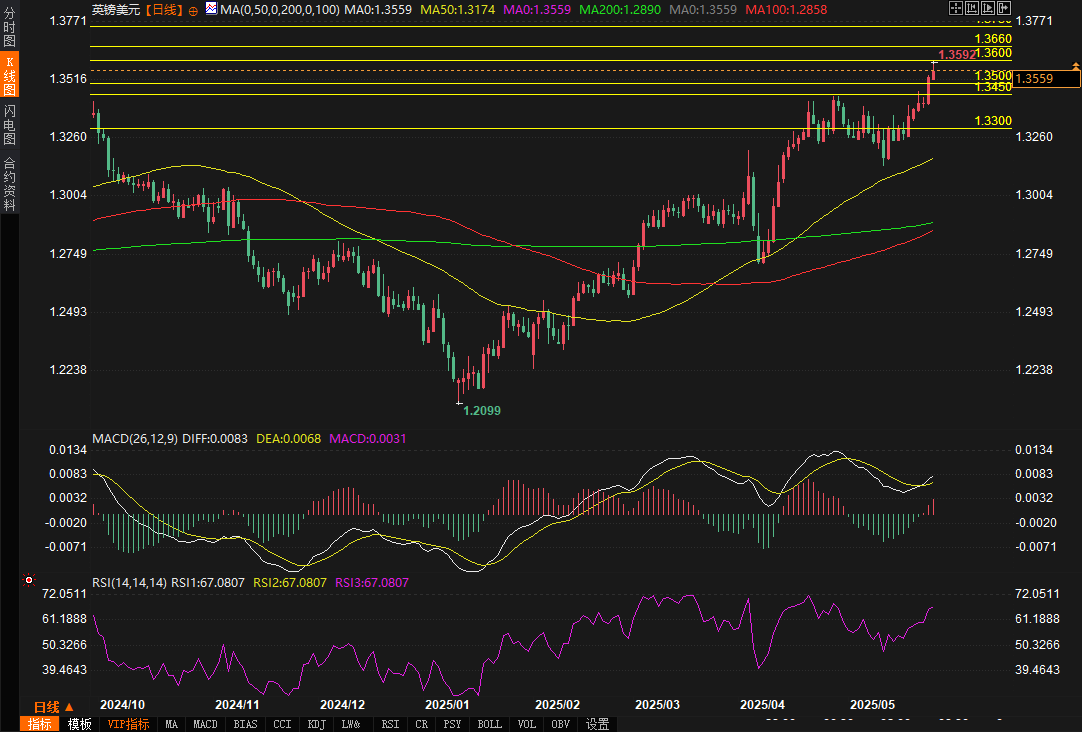Select the LW& indicator button
This screenshot has height=732, width=1082.
[351, 724]
